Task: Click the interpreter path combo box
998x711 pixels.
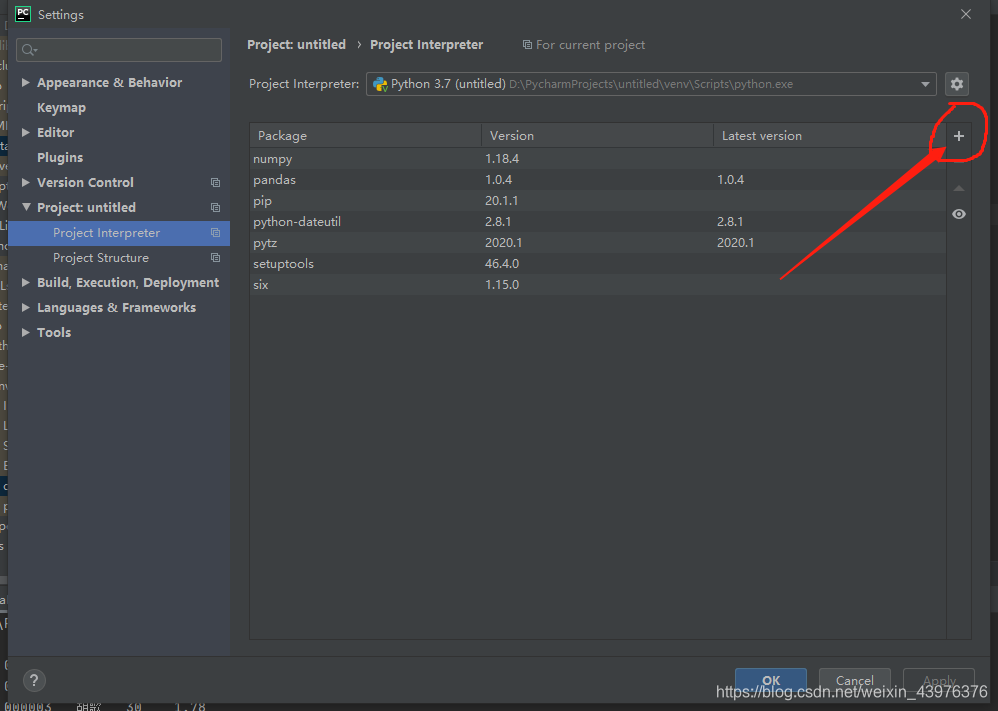Action: click(650, 84)
